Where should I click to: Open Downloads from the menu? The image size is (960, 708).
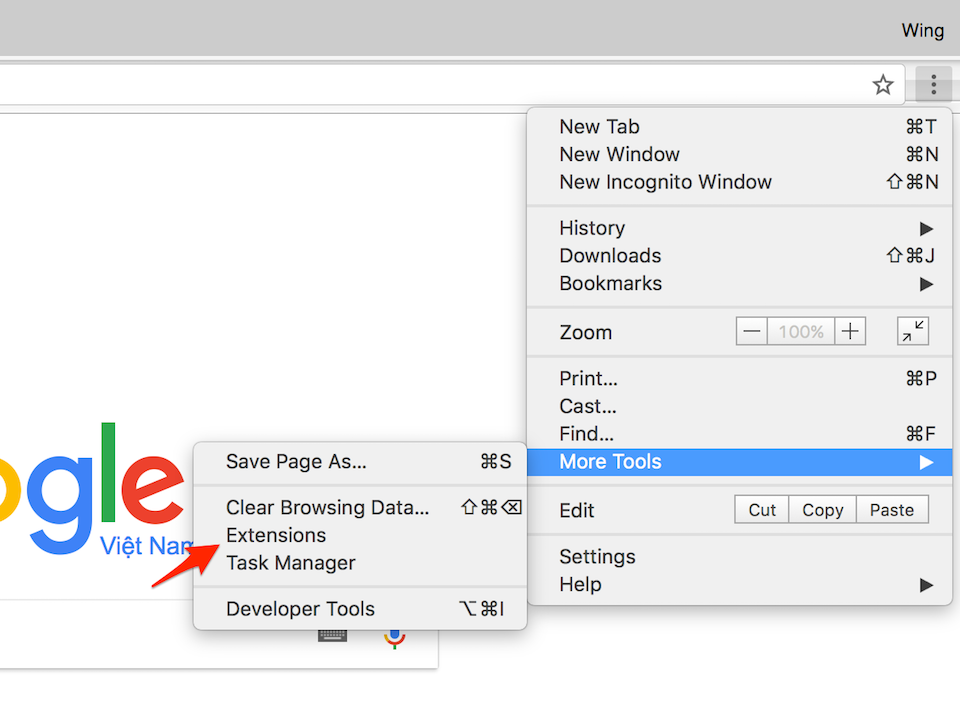(x=739, y=255)
